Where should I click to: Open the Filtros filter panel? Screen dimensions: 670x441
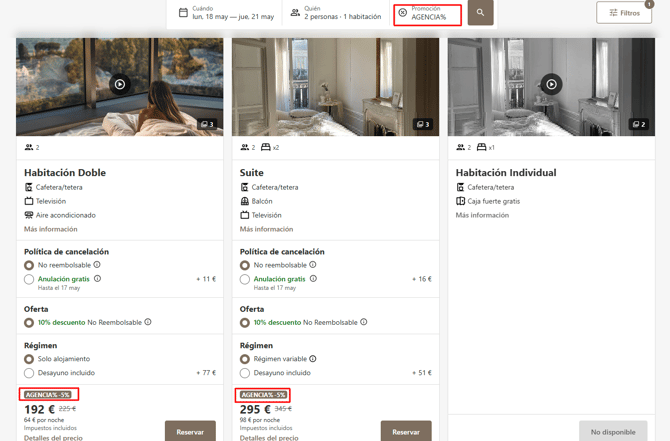click(624, 13)
